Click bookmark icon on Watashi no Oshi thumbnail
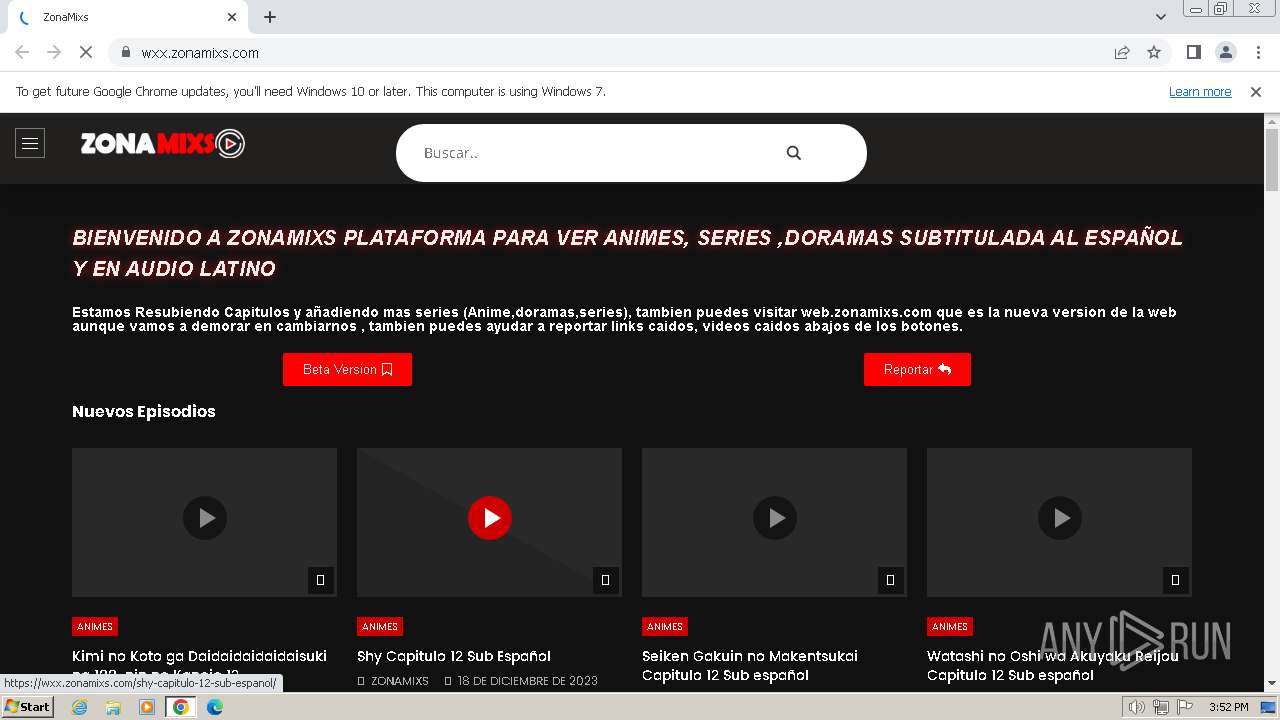The width and height of the screenshot is (1280, 720). click(1175, 580)
